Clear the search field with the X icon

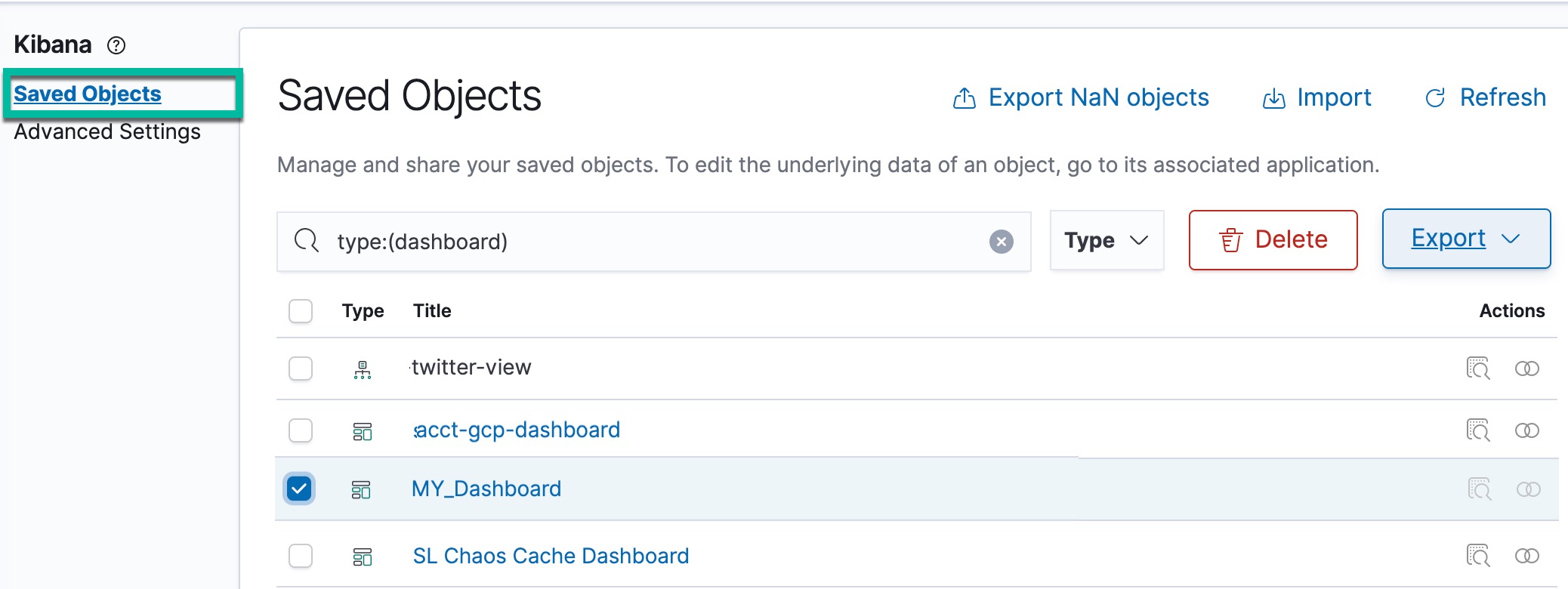(x=1001, y=242)
